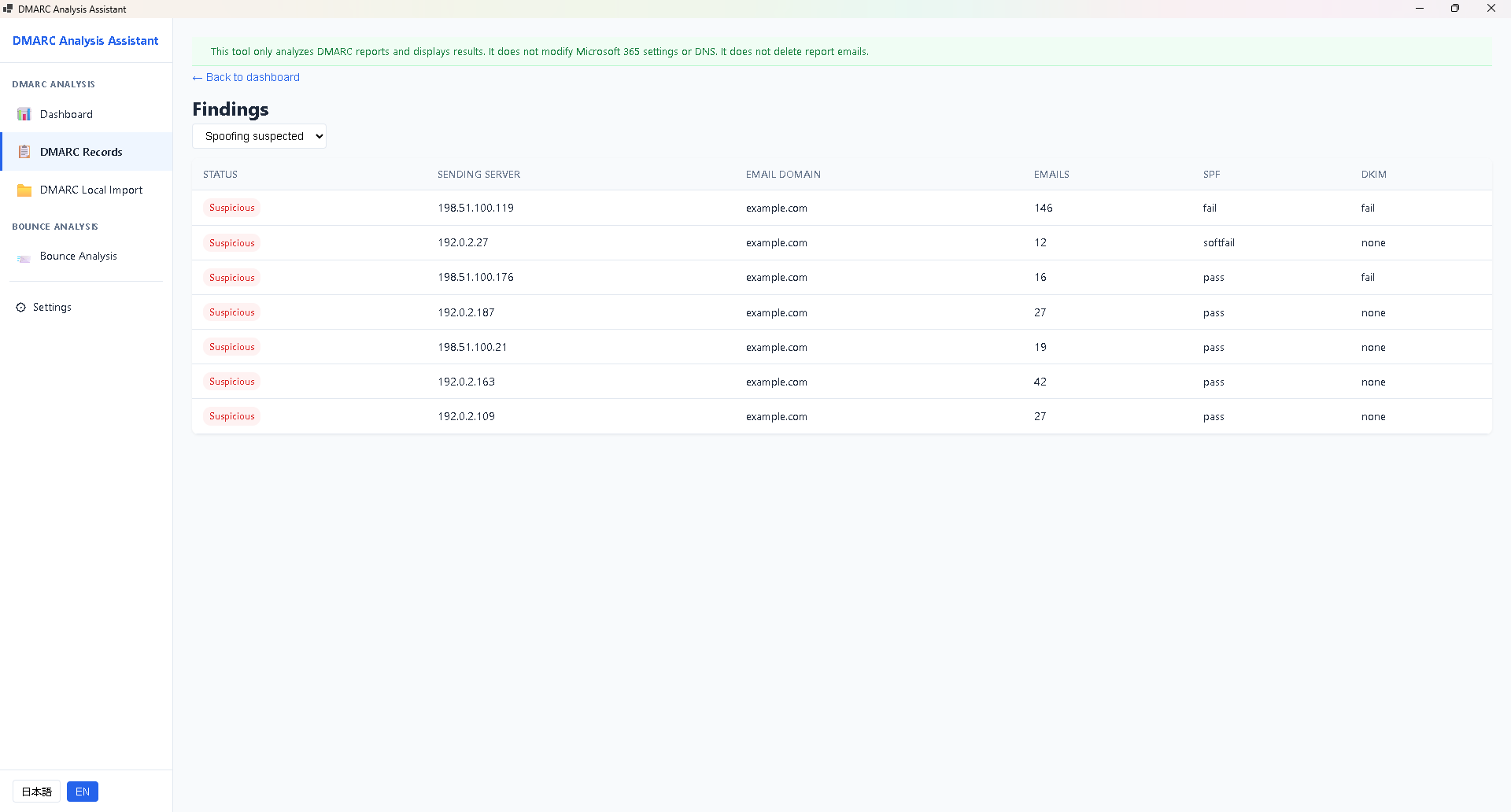Open the Dashboard page
Image resolution: width=1511 pixels, height=812 pixels.
(x=87, y=114)
